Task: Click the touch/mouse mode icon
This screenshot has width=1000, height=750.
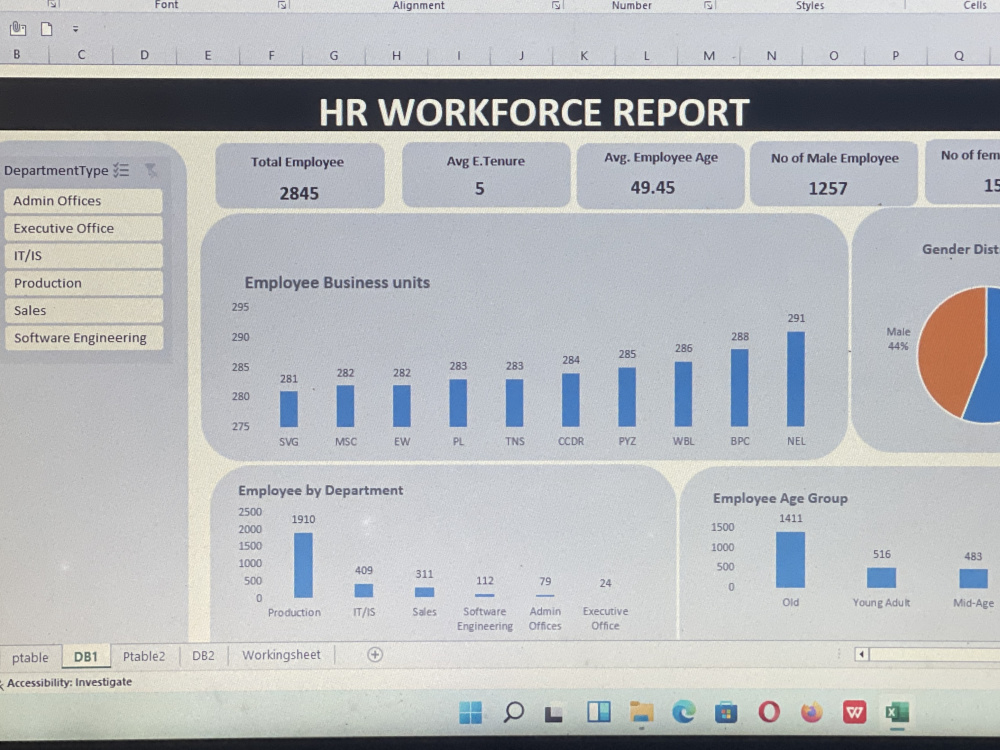Action: [x=18, y=29]
